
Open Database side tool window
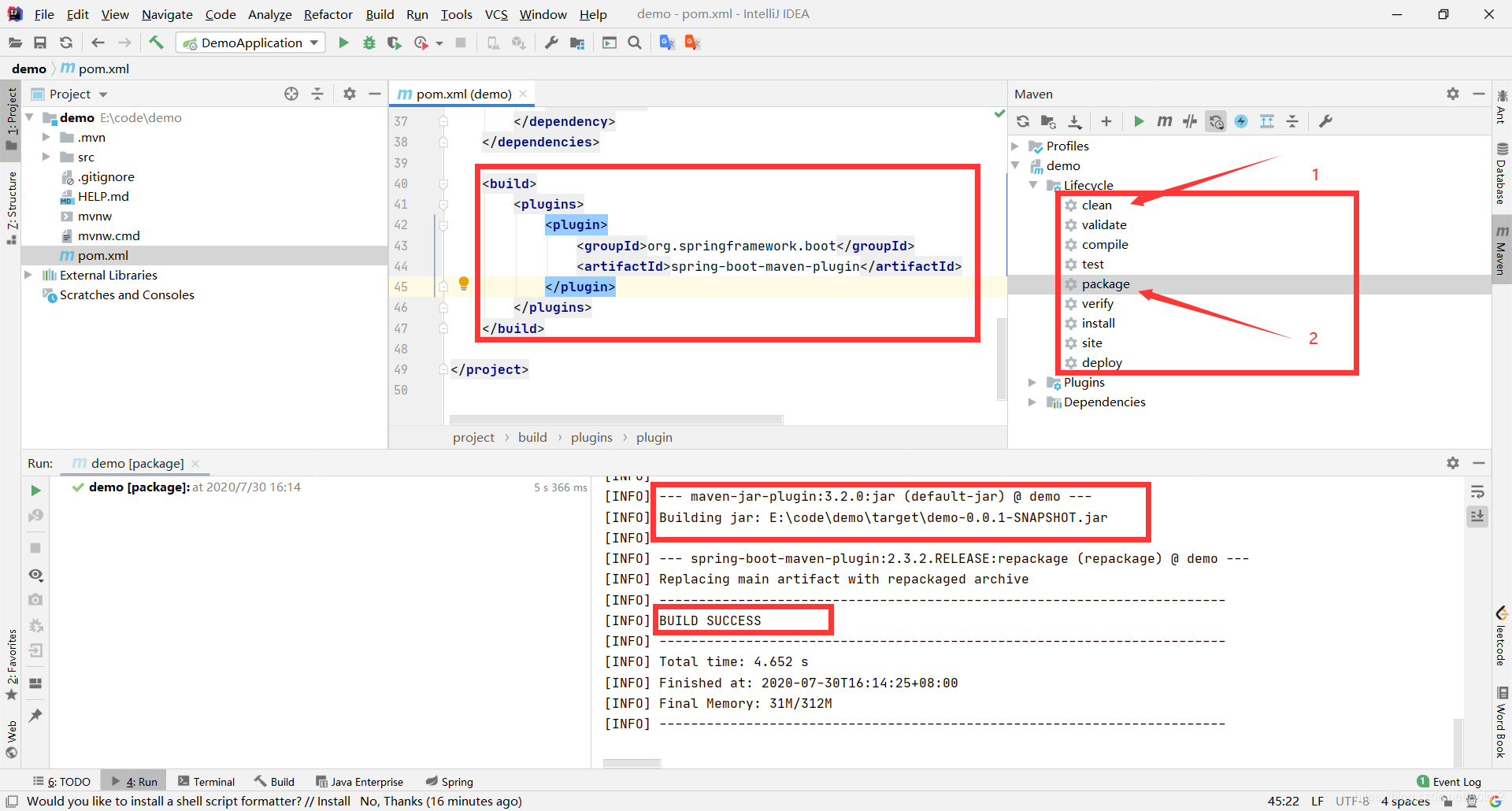(x=1502, y=173)
